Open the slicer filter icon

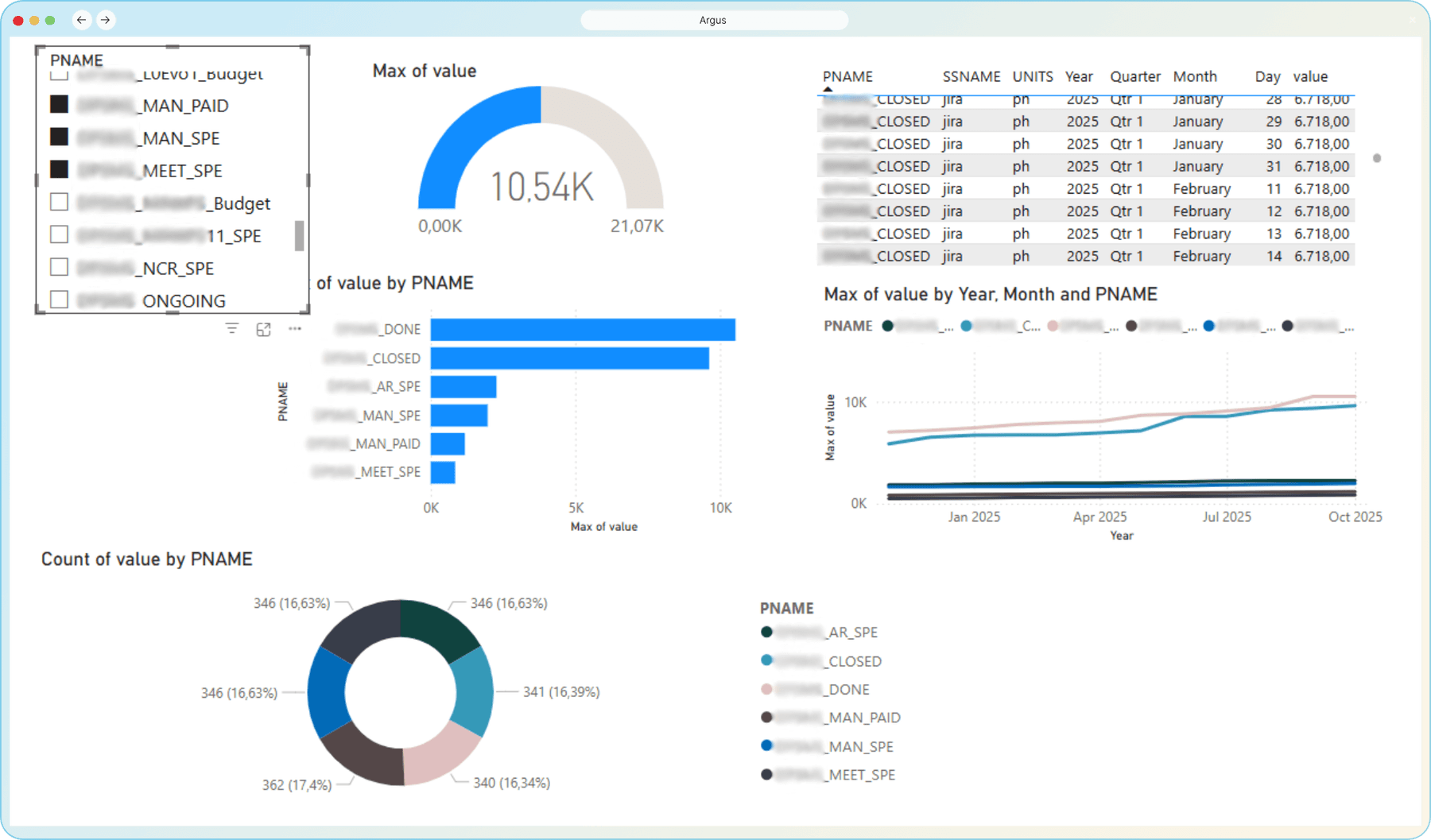pos(232,328)
